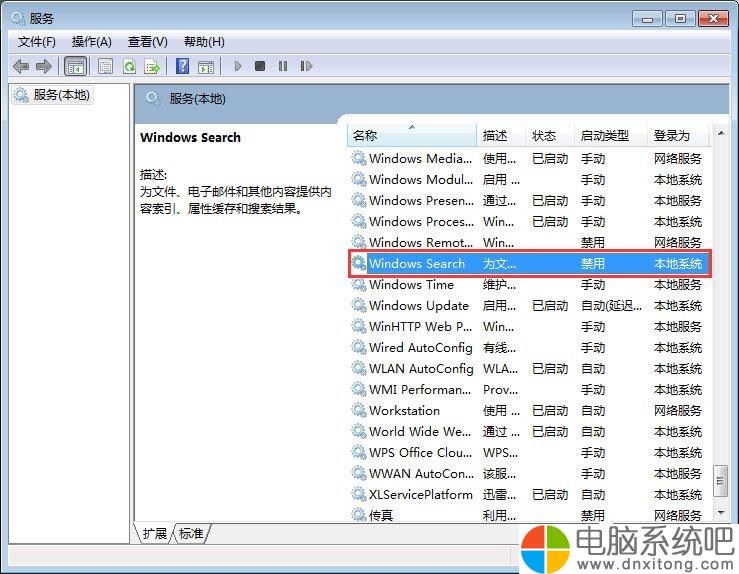Click the Windows Search heading in detail pane
Viewport: 739px width, 574px height.
click(x=190, y=138)
